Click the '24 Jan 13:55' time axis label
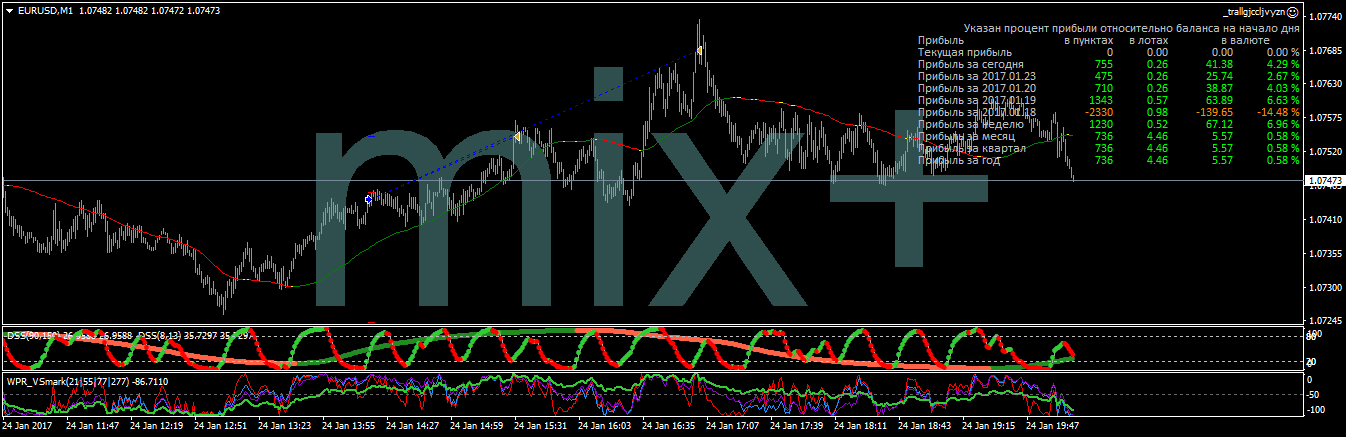 click(x=350, y=426)
